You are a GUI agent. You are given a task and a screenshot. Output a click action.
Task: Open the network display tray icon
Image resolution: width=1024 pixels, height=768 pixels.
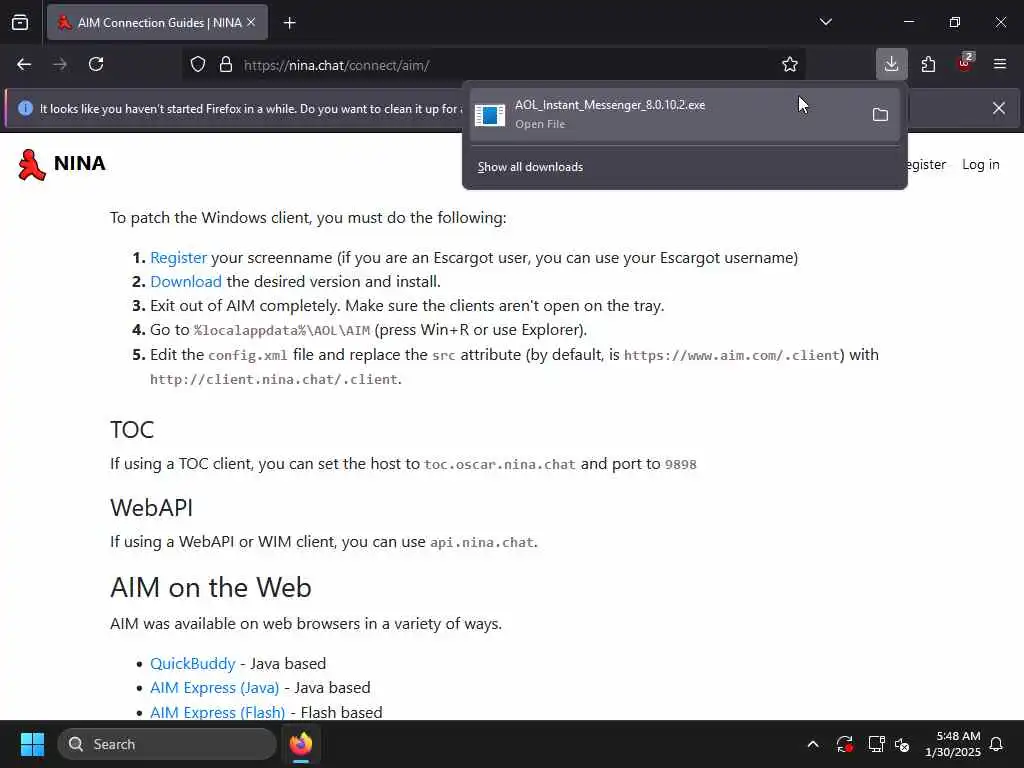[x=876, y=744]
